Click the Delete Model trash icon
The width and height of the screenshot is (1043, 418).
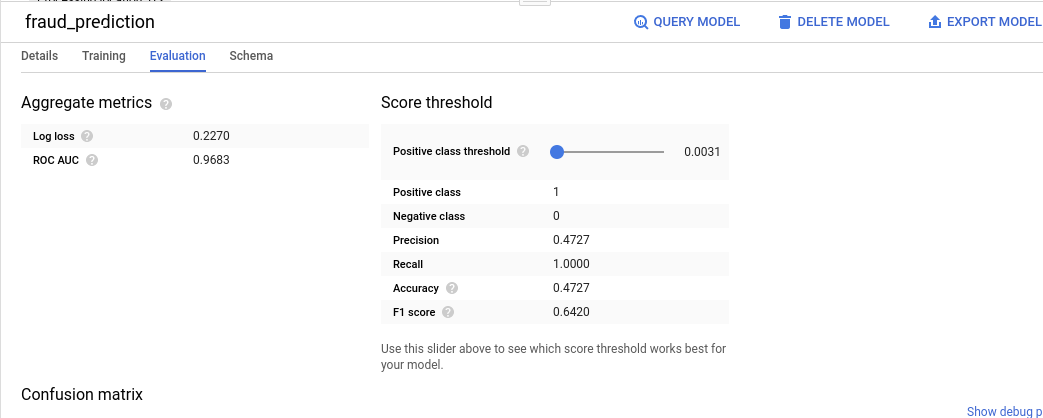pyautogui.click(x=785, y=22)
